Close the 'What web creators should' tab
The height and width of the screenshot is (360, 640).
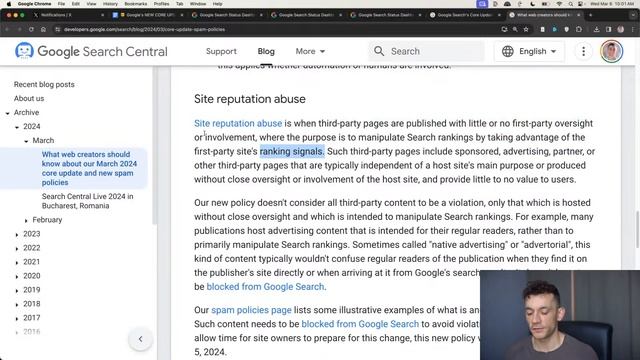(x=578, y=15)
